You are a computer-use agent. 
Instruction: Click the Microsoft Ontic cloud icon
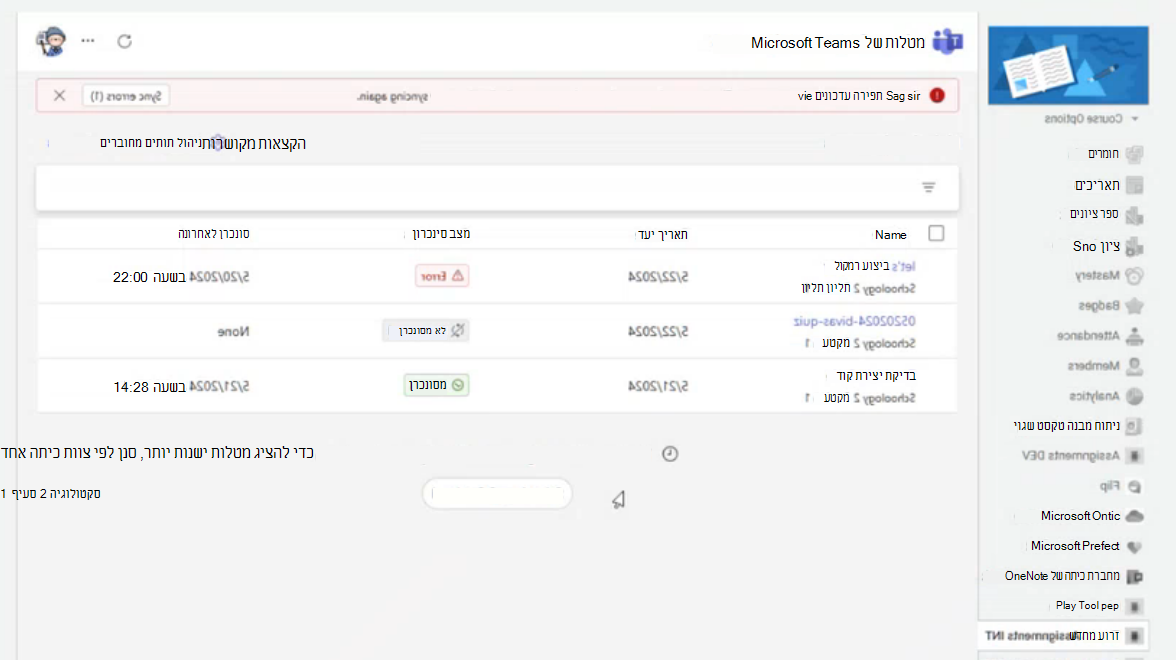[x=1135, y=516]
